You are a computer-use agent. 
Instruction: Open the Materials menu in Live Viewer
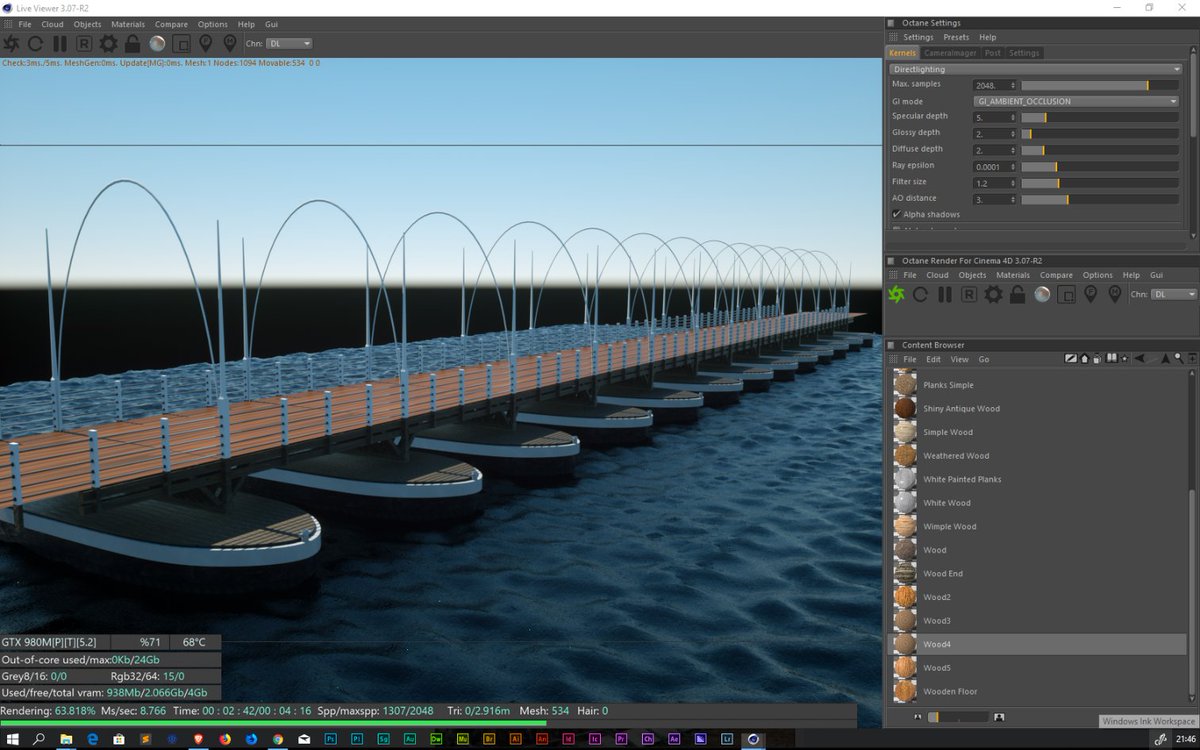128,24
